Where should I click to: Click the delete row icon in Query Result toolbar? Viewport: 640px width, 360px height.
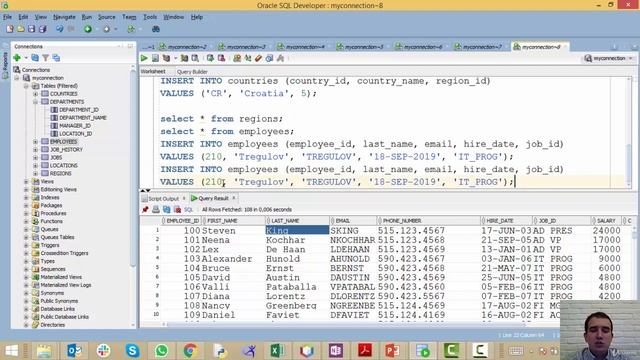point(178,209)
